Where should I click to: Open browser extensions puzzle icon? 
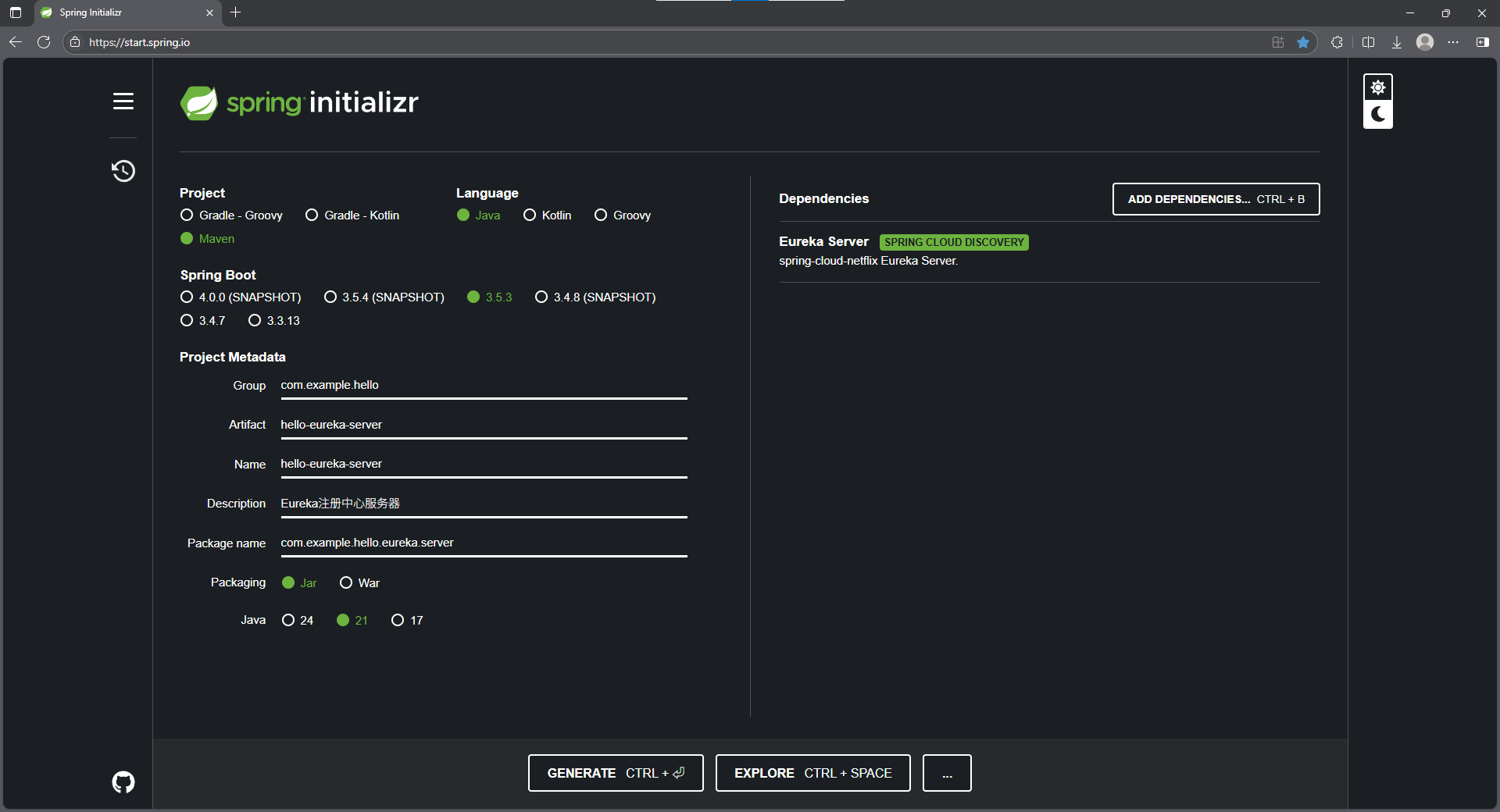[1337, 42]
